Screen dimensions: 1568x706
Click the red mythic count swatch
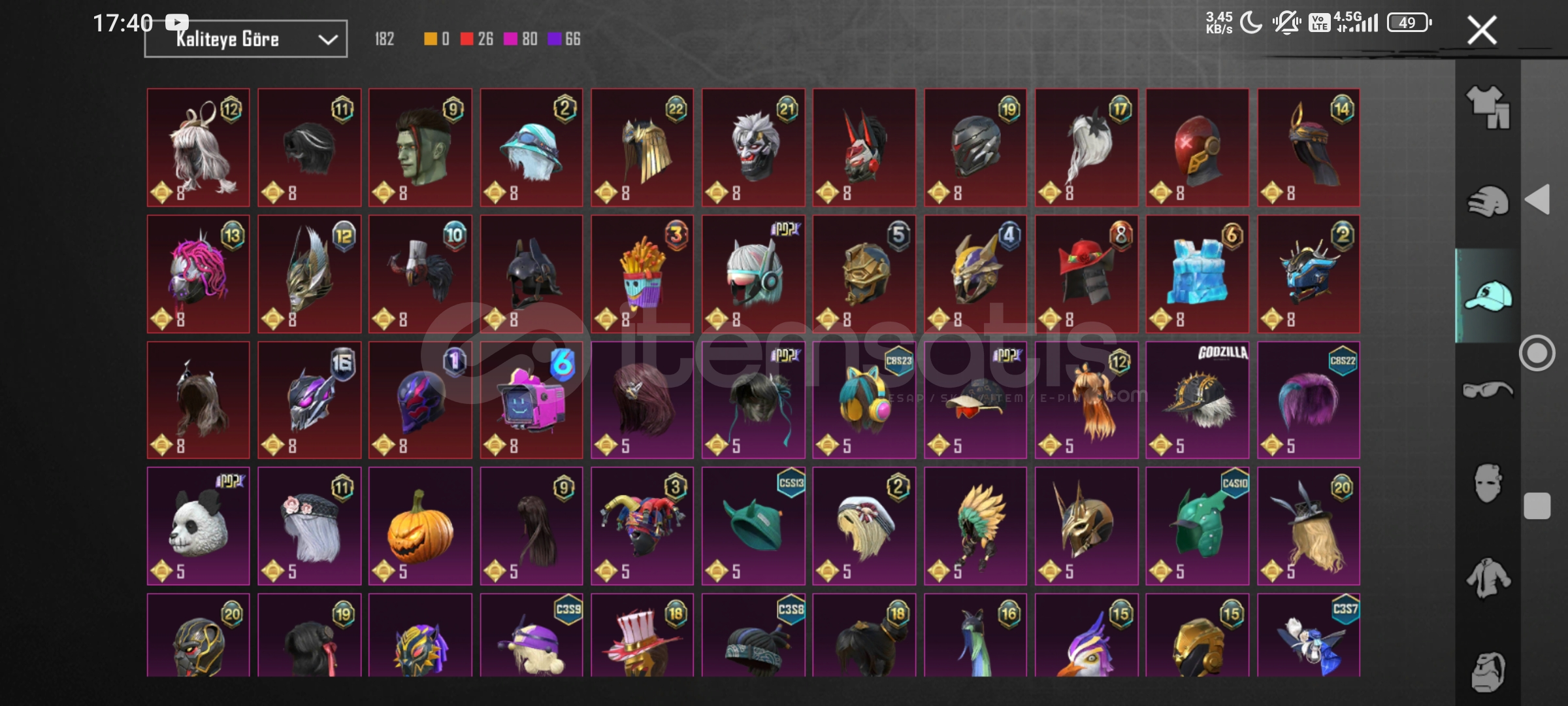coord(466,39)
